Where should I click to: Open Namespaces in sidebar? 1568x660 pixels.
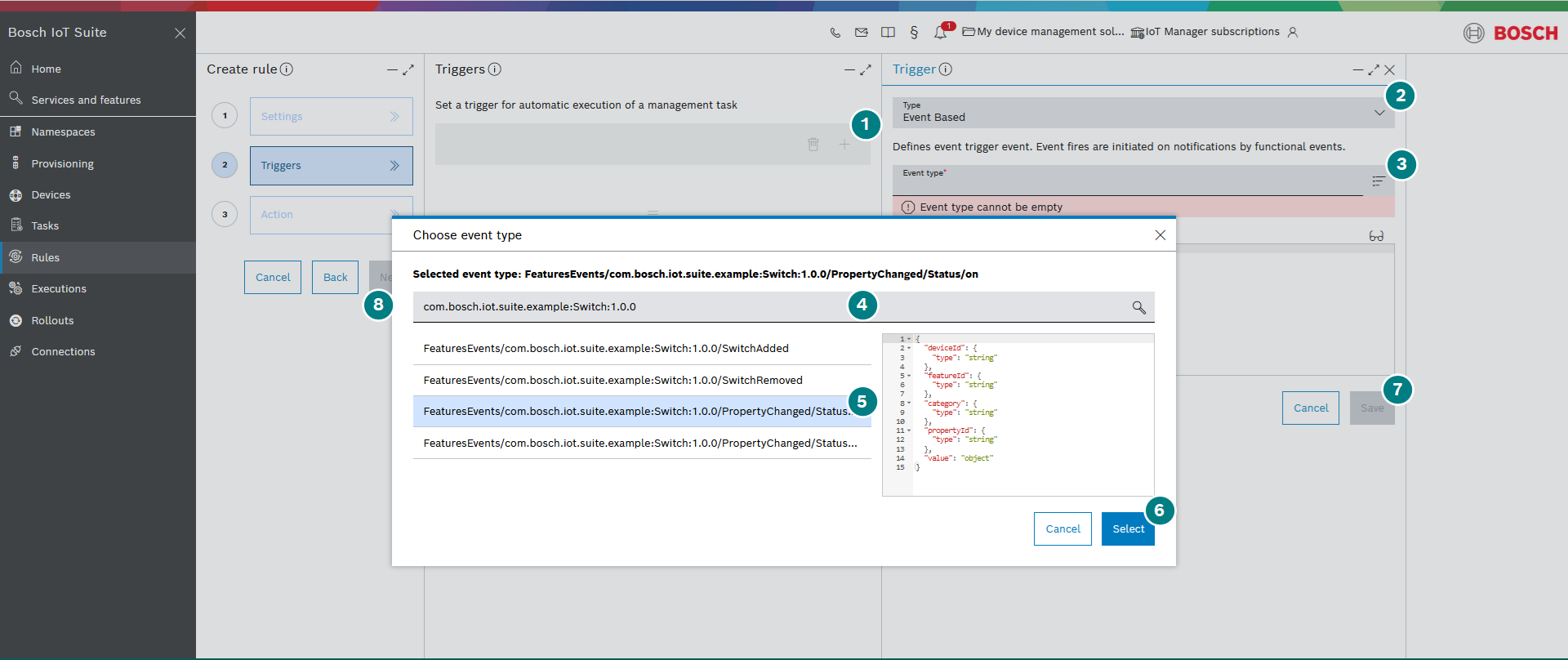pyautogui.click(x=98, y=132)
